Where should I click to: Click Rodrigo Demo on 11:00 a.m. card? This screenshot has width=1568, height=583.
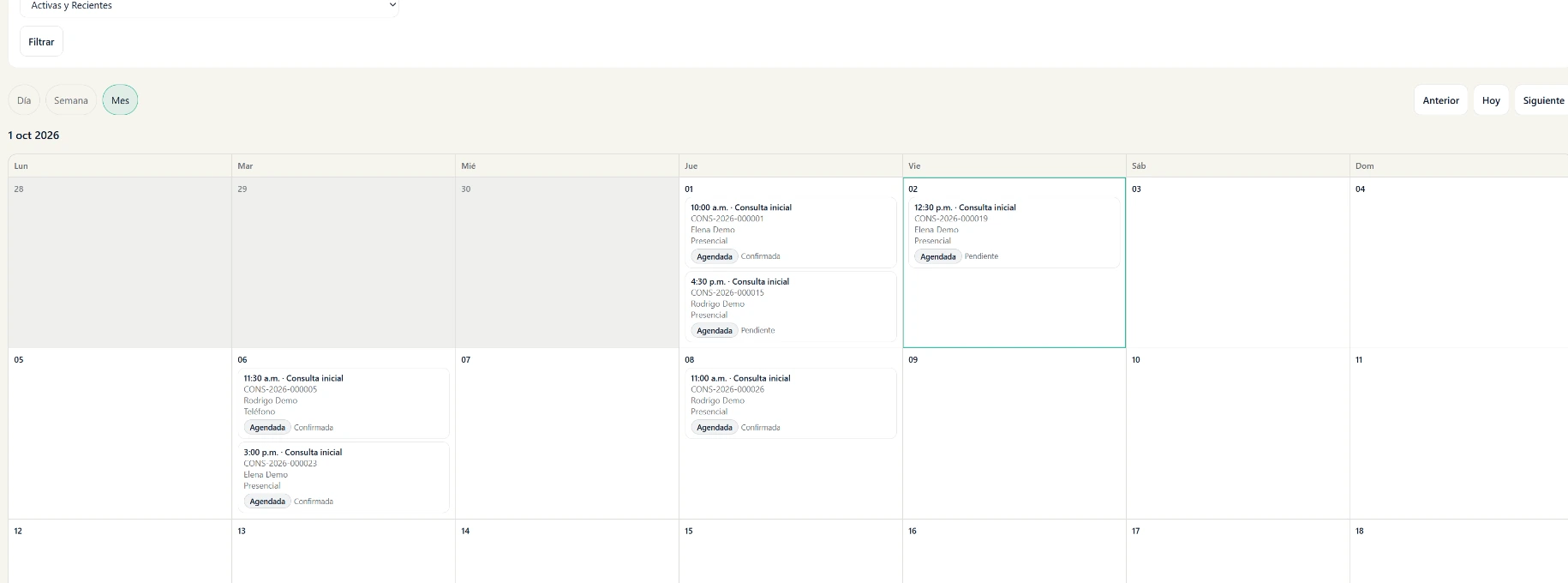718,400
